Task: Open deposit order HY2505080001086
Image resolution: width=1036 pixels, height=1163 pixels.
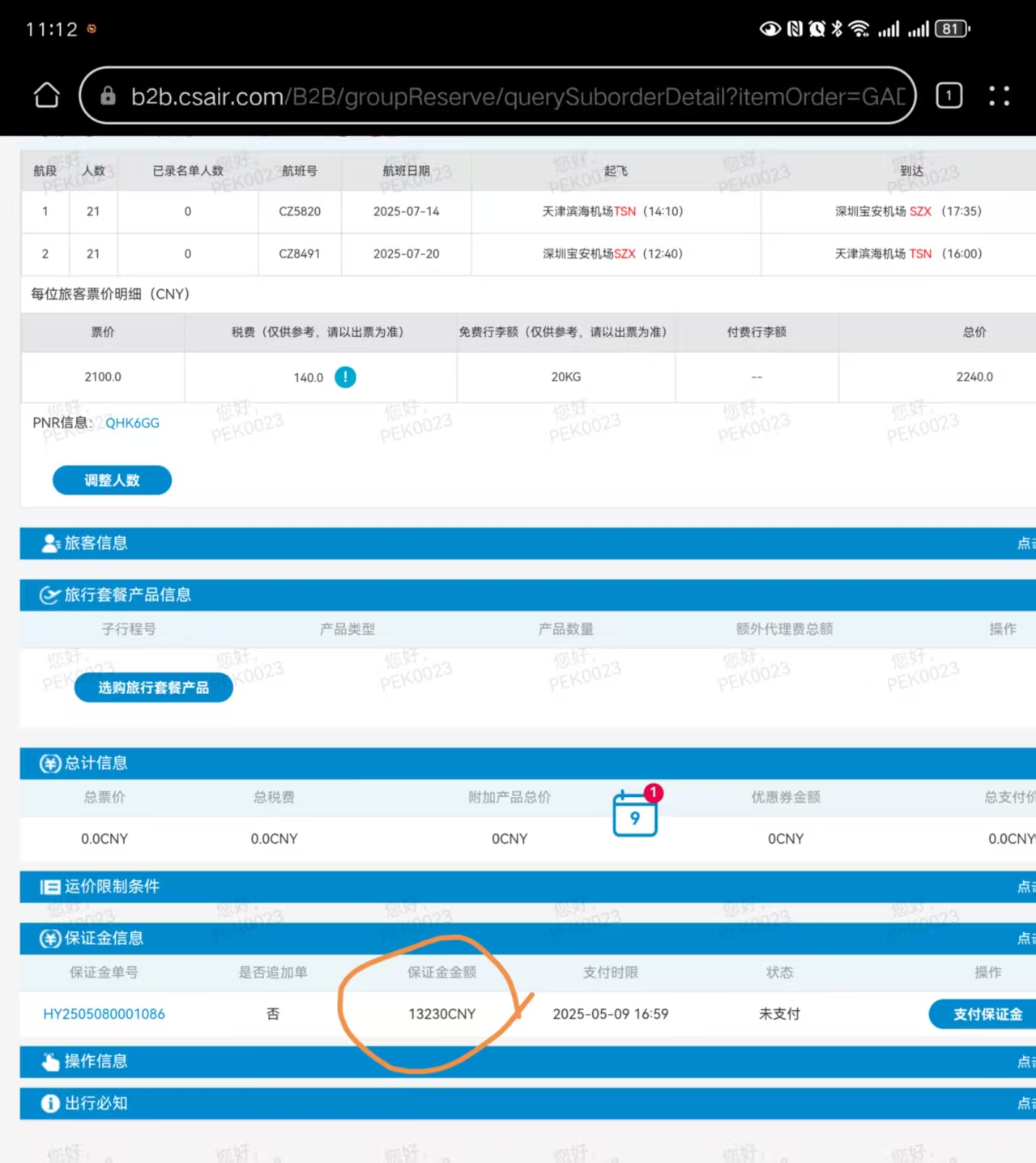Action: pyautogui.click(x=104, y=1014)
